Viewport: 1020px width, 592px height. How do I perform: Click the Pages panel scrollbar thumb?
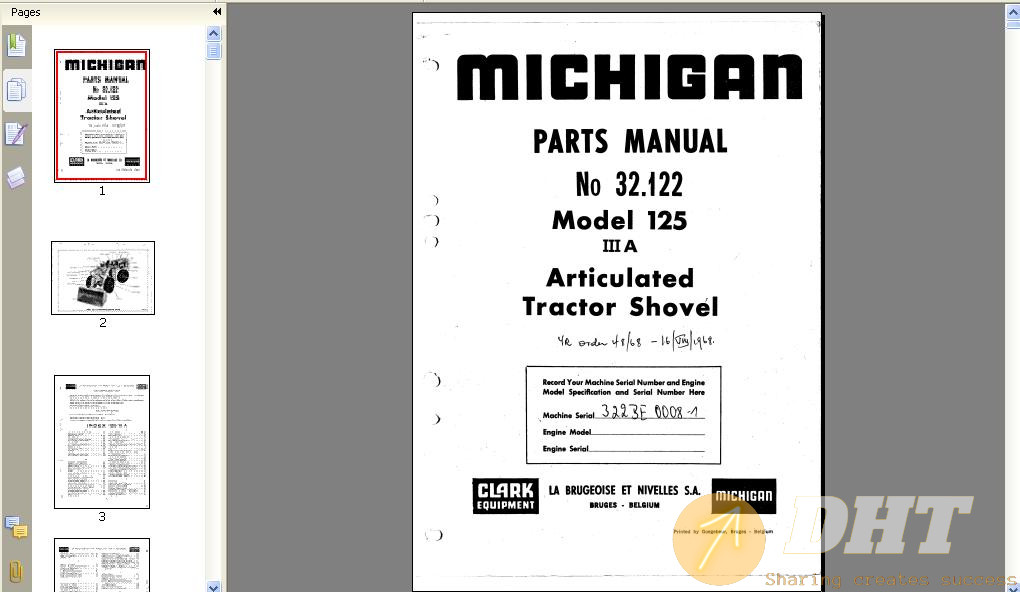click(x=213, y=51)
